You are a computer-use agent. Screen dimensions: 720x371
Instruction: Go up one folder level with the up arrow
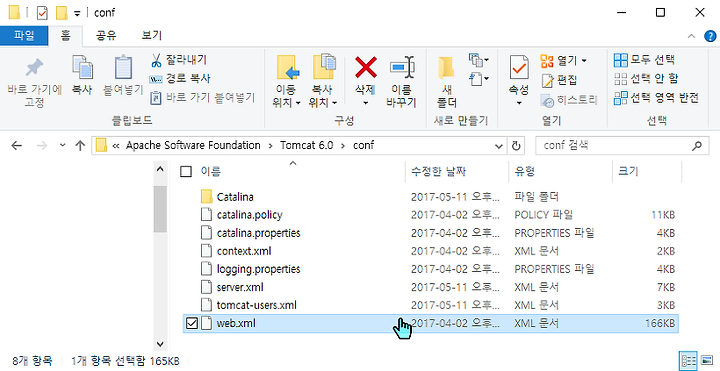(80, 146)
